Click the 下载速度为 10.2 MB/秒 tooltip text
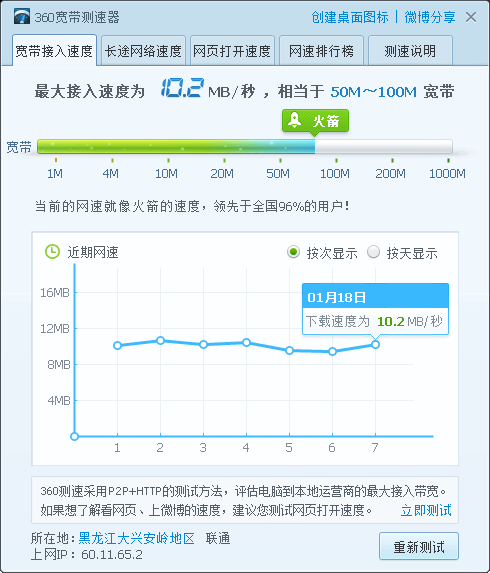This screenshot has height=573, width=490. (x=375, y=321)
